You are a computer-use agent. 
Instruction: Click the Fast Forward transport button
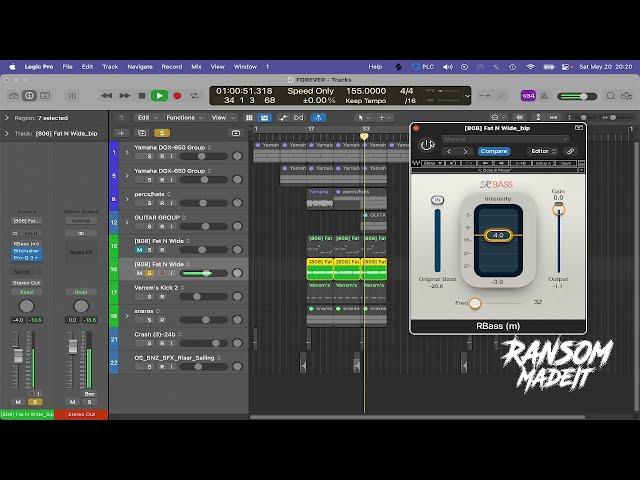[x=124, y=96]
